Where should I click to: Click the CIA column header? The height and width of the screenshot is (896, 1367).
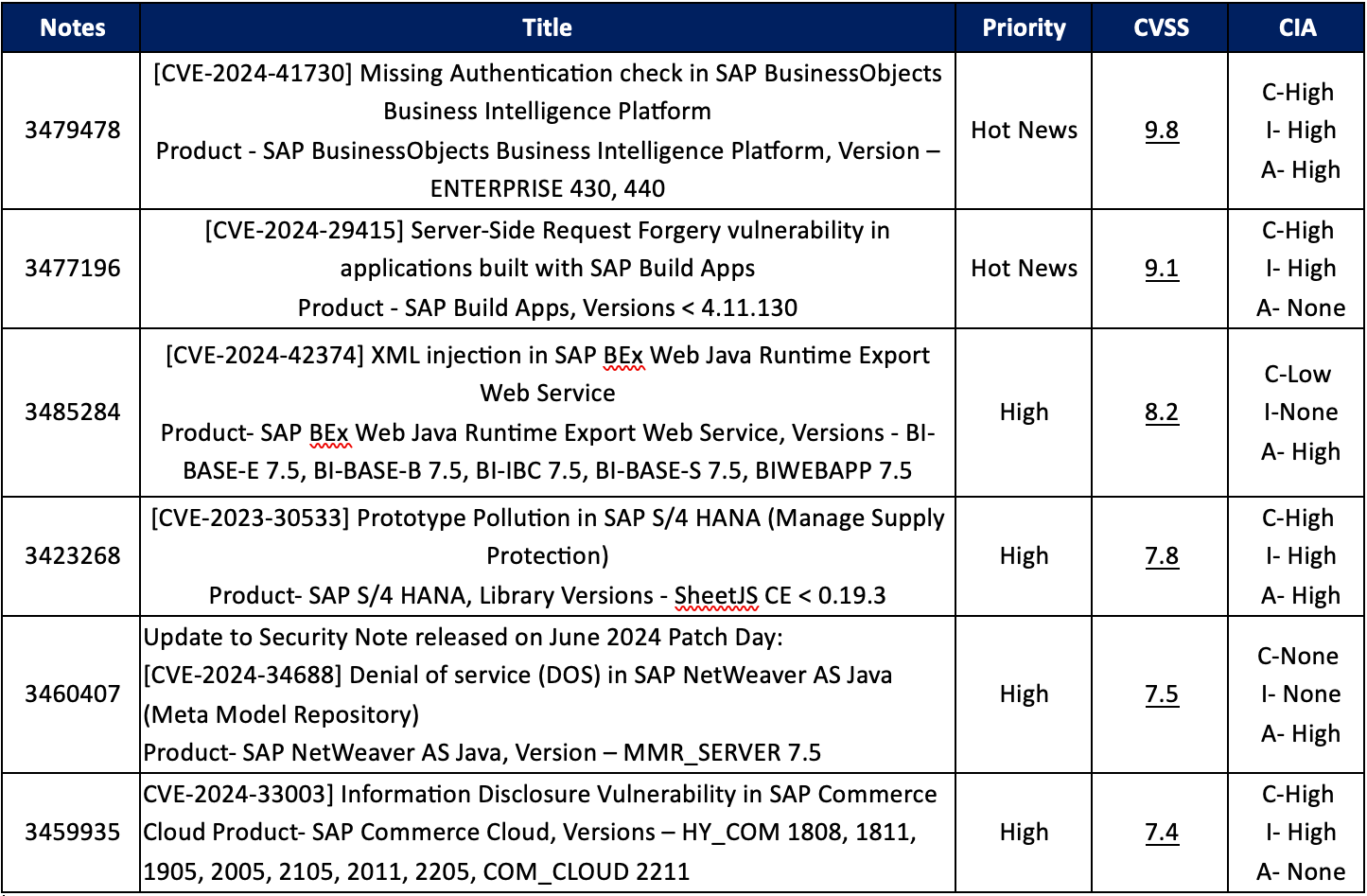tap(1297, 27)
